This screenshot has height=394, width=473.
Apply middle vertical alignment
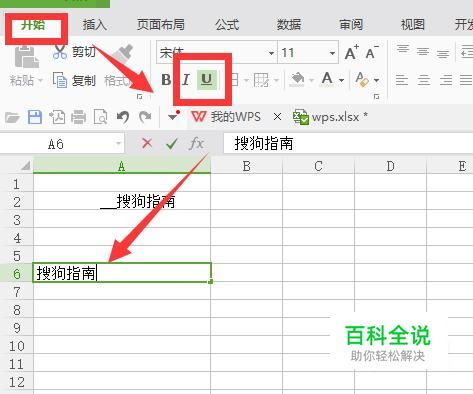point(423,52)
